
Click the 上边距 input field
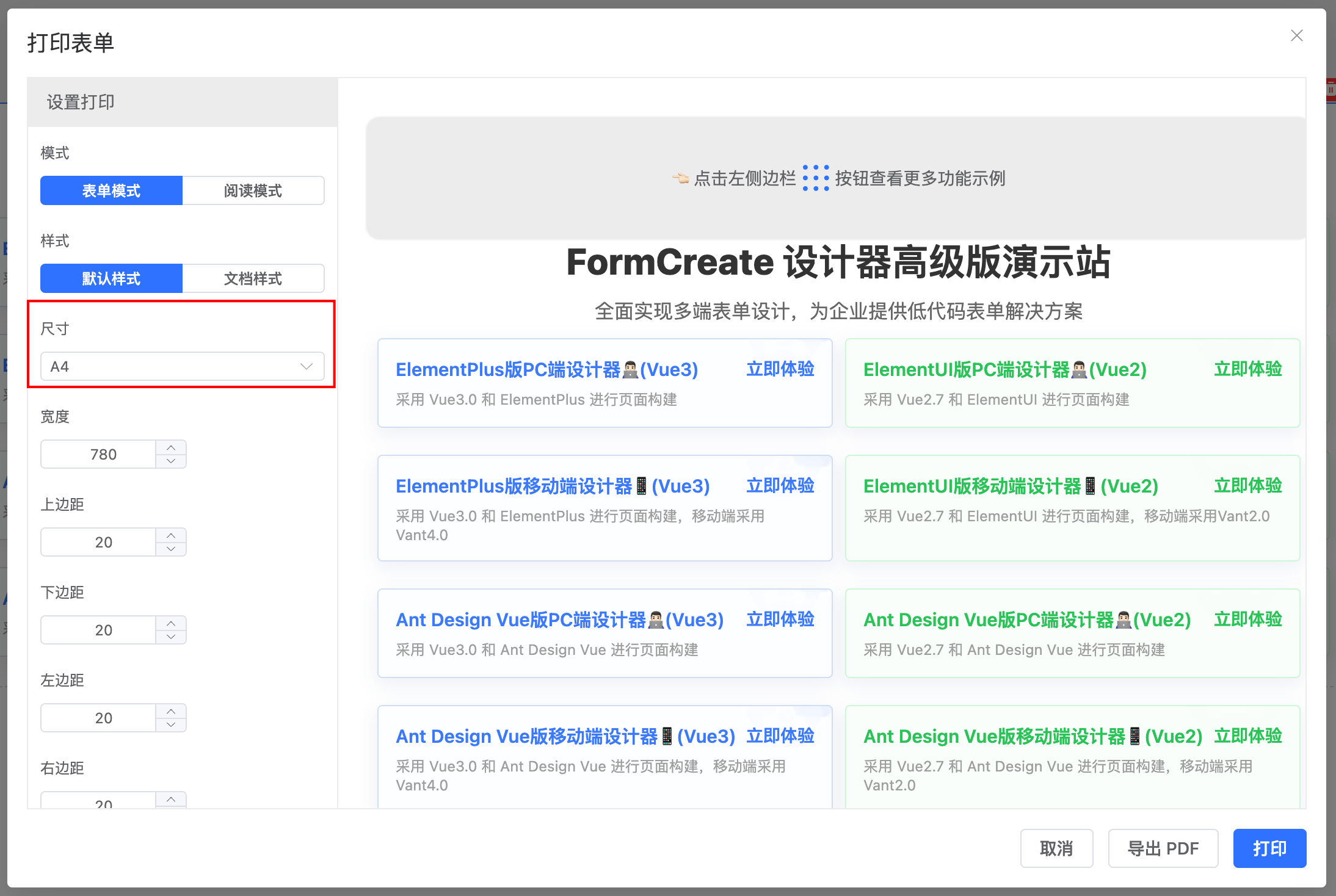[99, 542]
